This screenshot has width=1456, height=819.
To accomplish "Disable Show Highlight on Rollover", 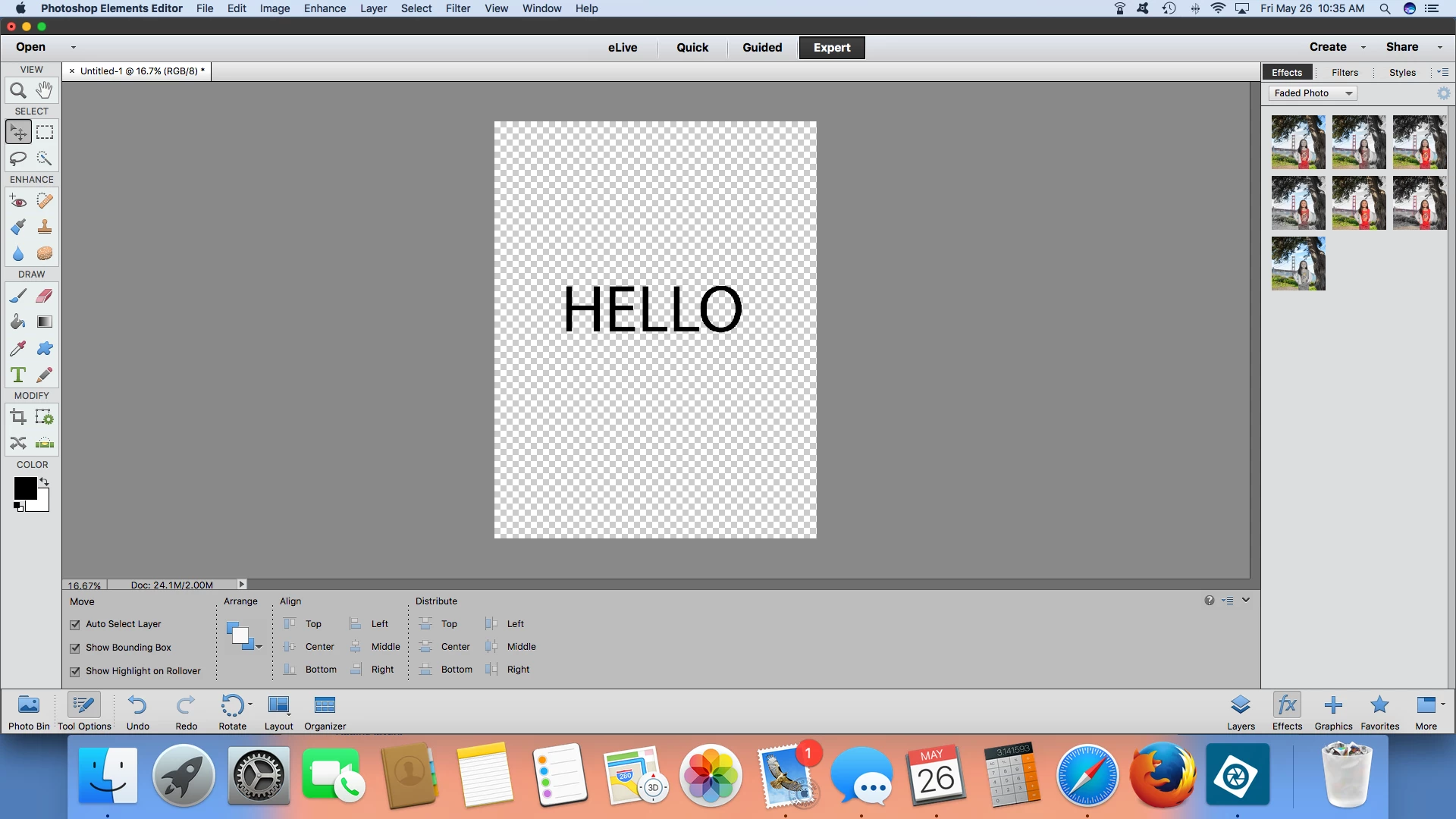I will (x=75, y=672).
